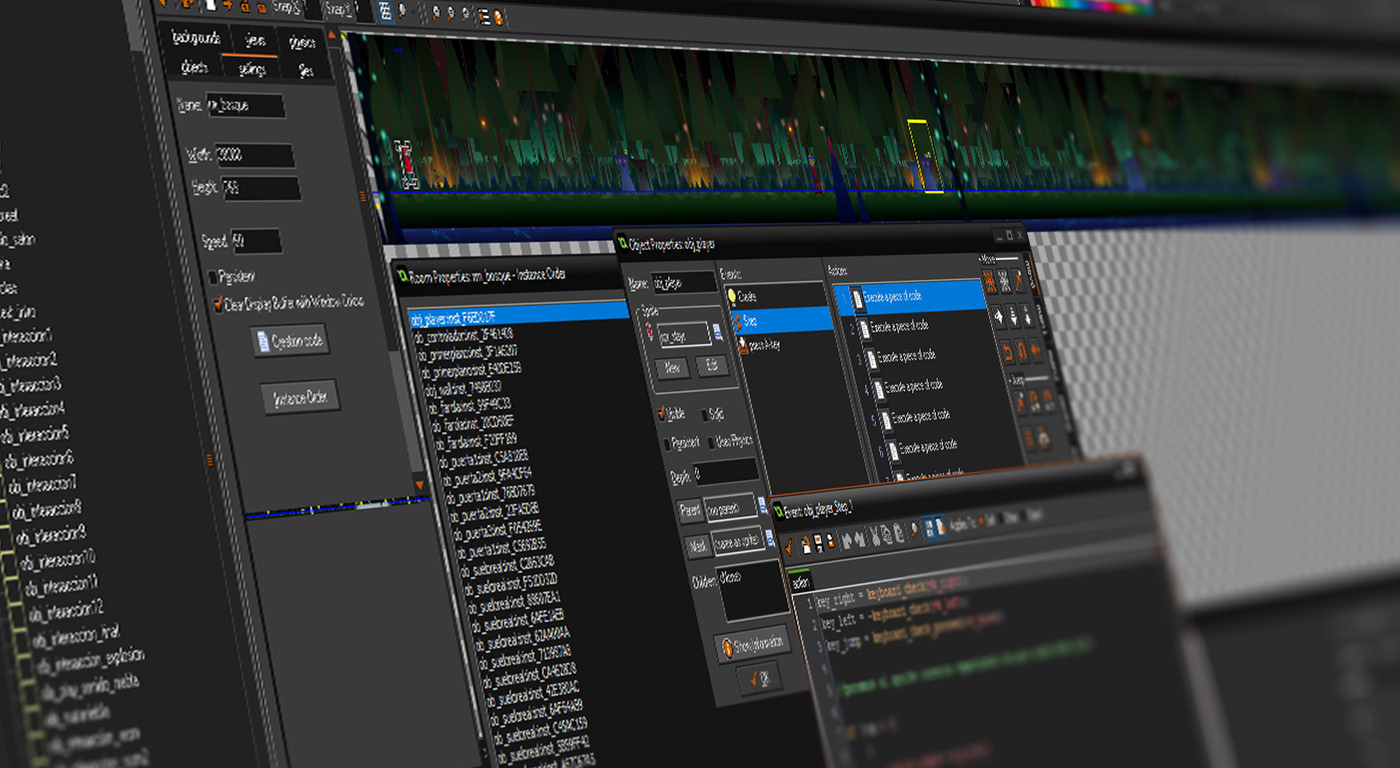1400x768 pixels.
Task: Select Speed Vertical action icon
Action: 1012,316
